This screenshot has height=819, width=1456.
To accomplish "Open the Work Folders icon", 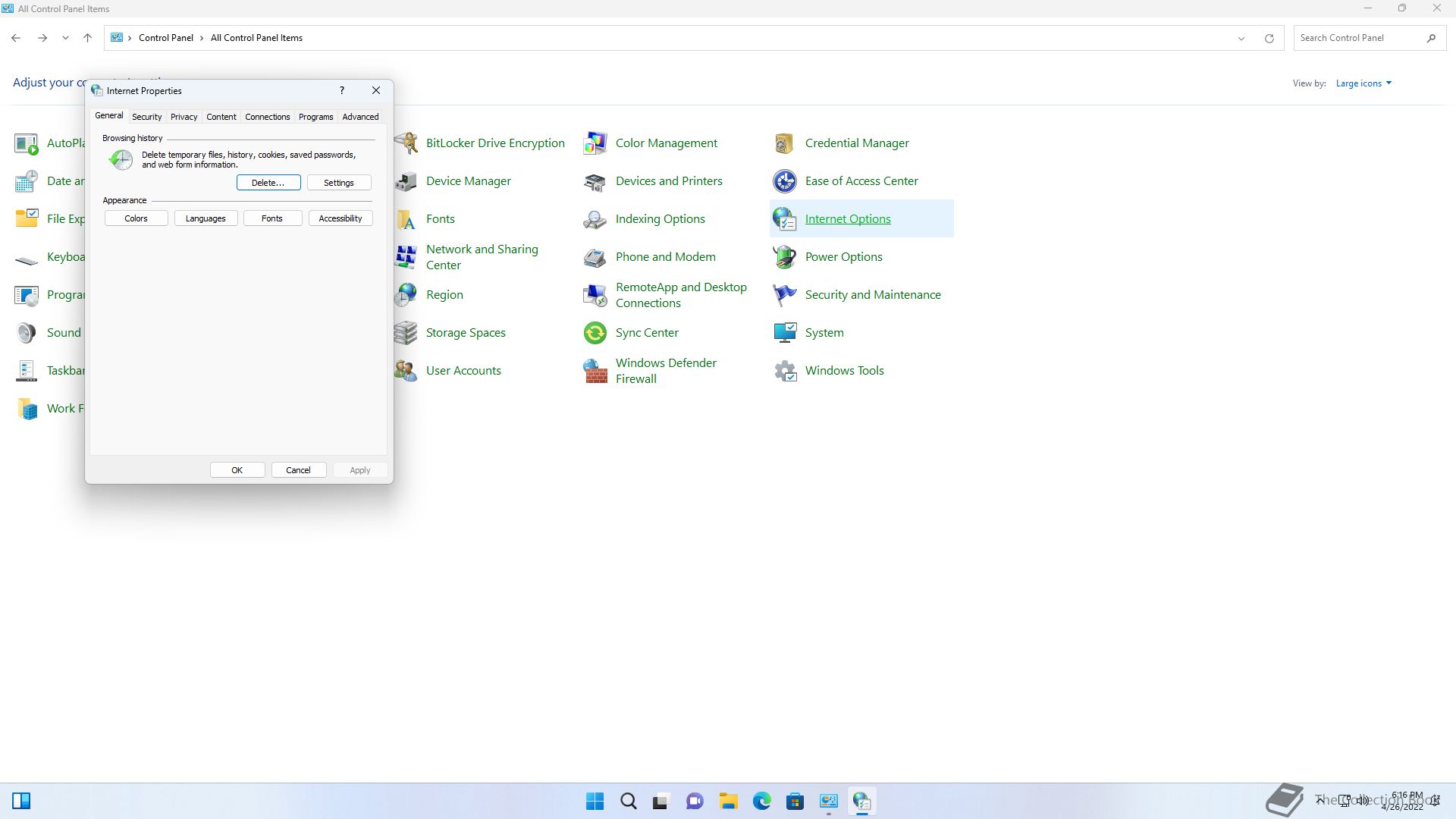I will pos(27,408).
